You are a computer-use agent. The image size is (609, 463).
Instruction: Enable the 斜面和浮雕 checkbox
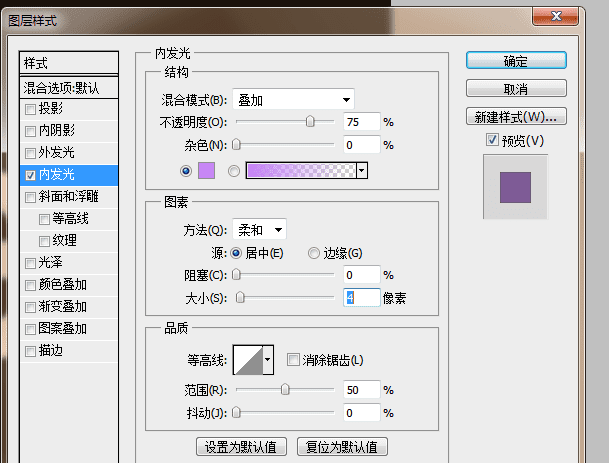[30, 197]
